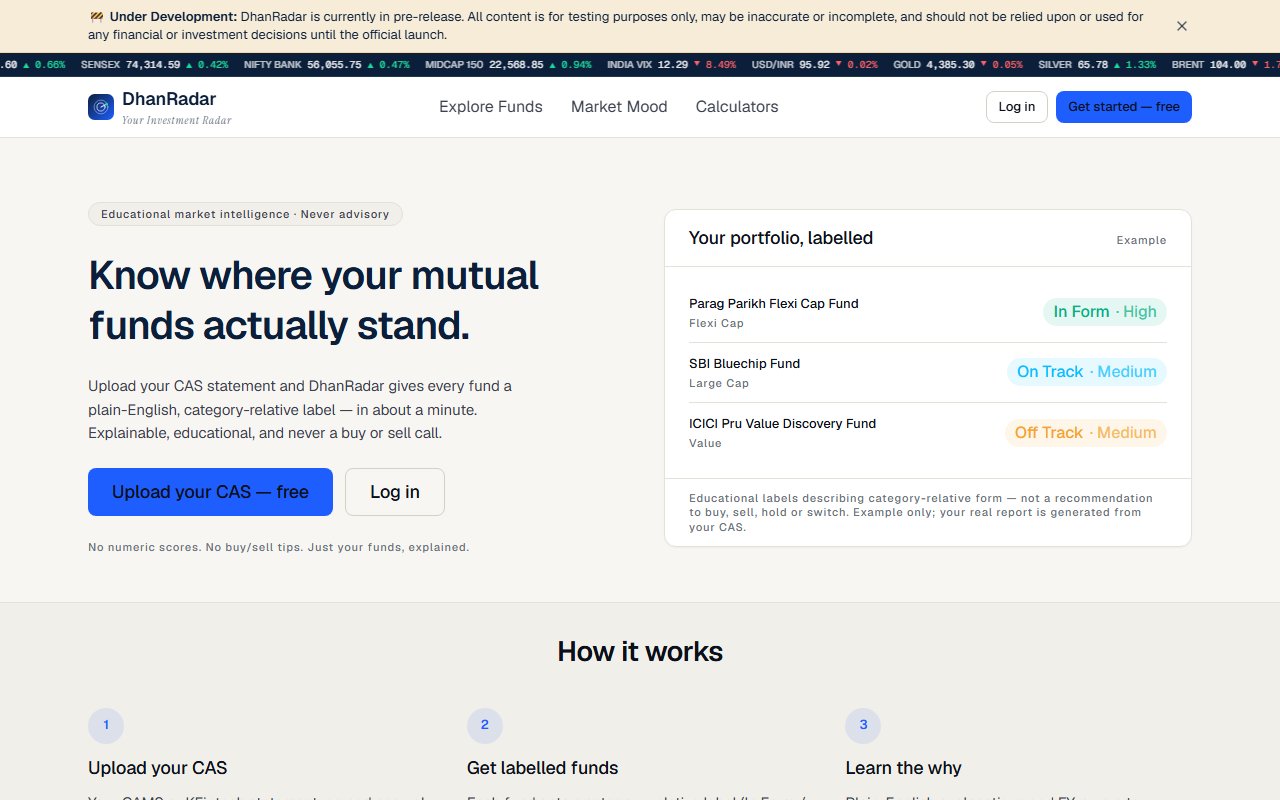Viewport: 1280px width, 800px height.
Task: Open Explore Funds in the navigation
Action: coord(491,107)
